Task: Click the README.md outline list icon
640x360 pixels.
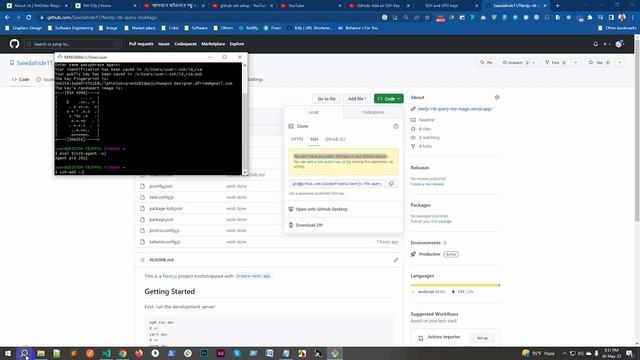Action: [x=142, y=260]
